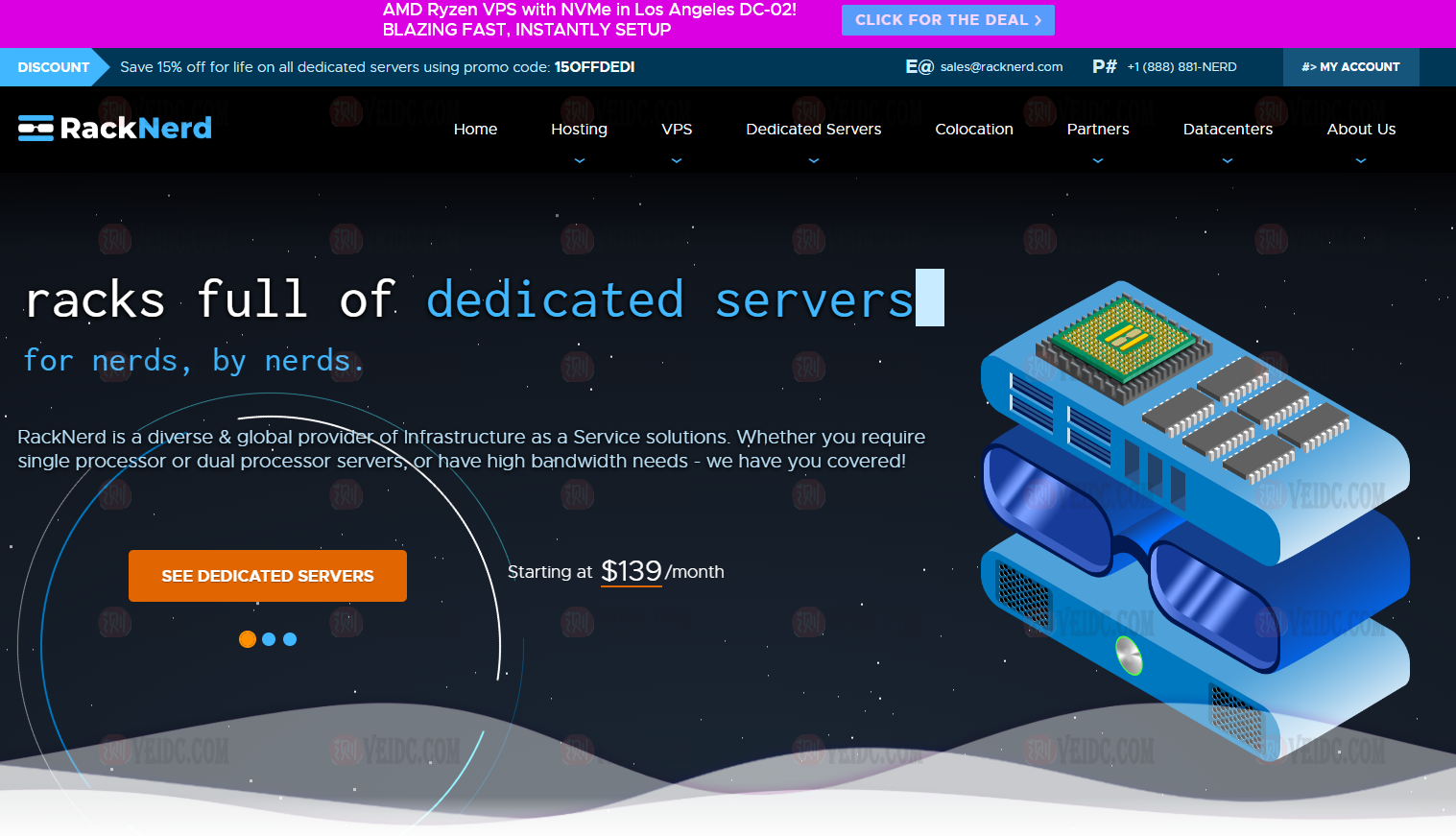Click the RackNerd logo

pos(115,128)
